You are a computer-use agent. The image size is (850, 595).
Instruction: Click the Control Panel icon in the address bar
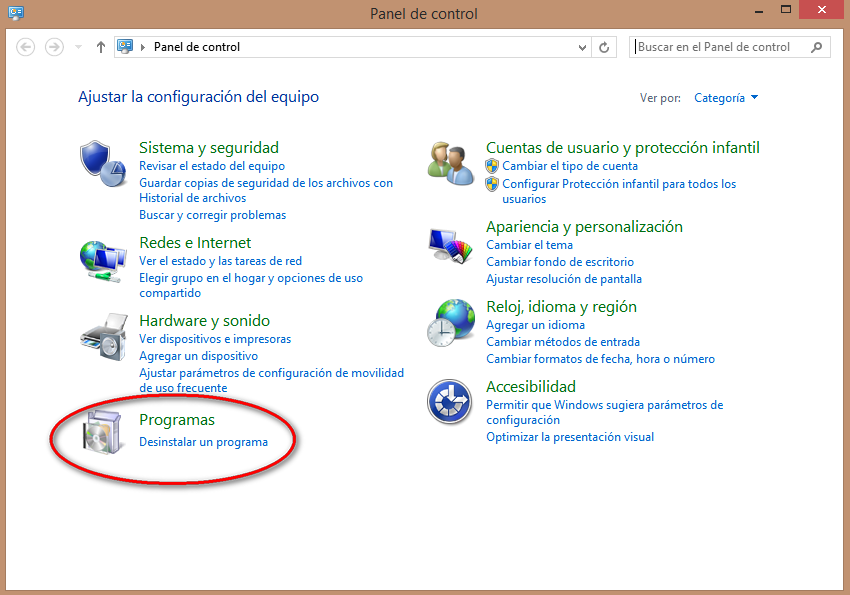[125, 47]
